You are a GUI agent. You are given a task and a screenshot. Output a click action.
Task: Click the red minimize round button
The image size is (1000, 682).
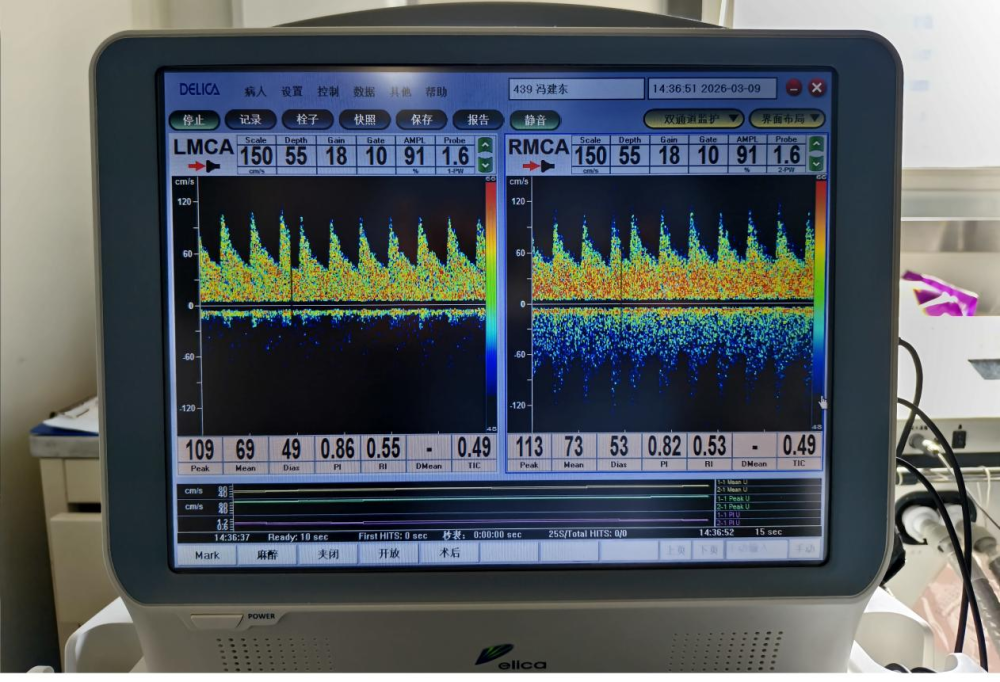[793, 88]
